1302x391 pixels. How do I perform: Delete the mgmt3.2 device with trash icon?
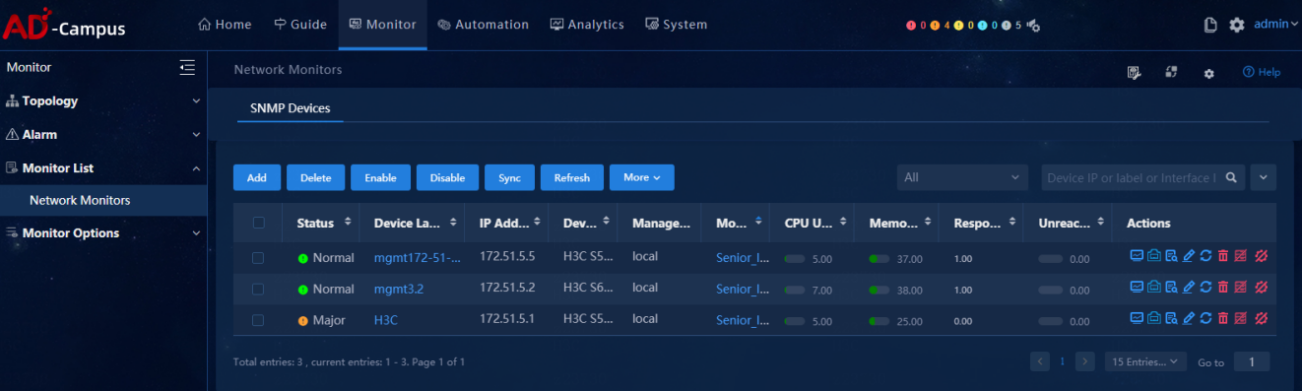(1223, 288)
